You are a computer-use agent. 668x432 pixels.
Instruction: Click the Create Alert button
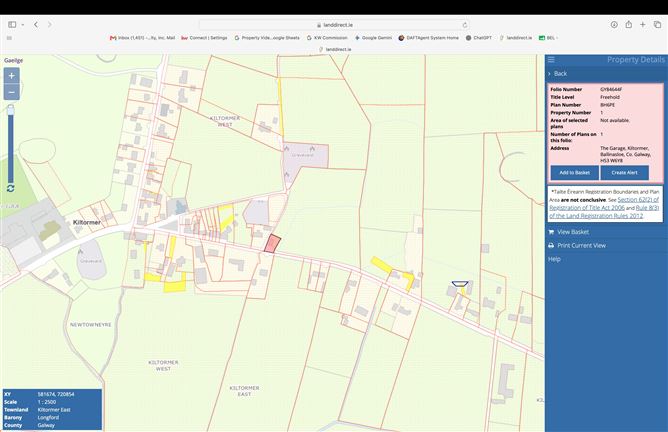click(625, 173)
